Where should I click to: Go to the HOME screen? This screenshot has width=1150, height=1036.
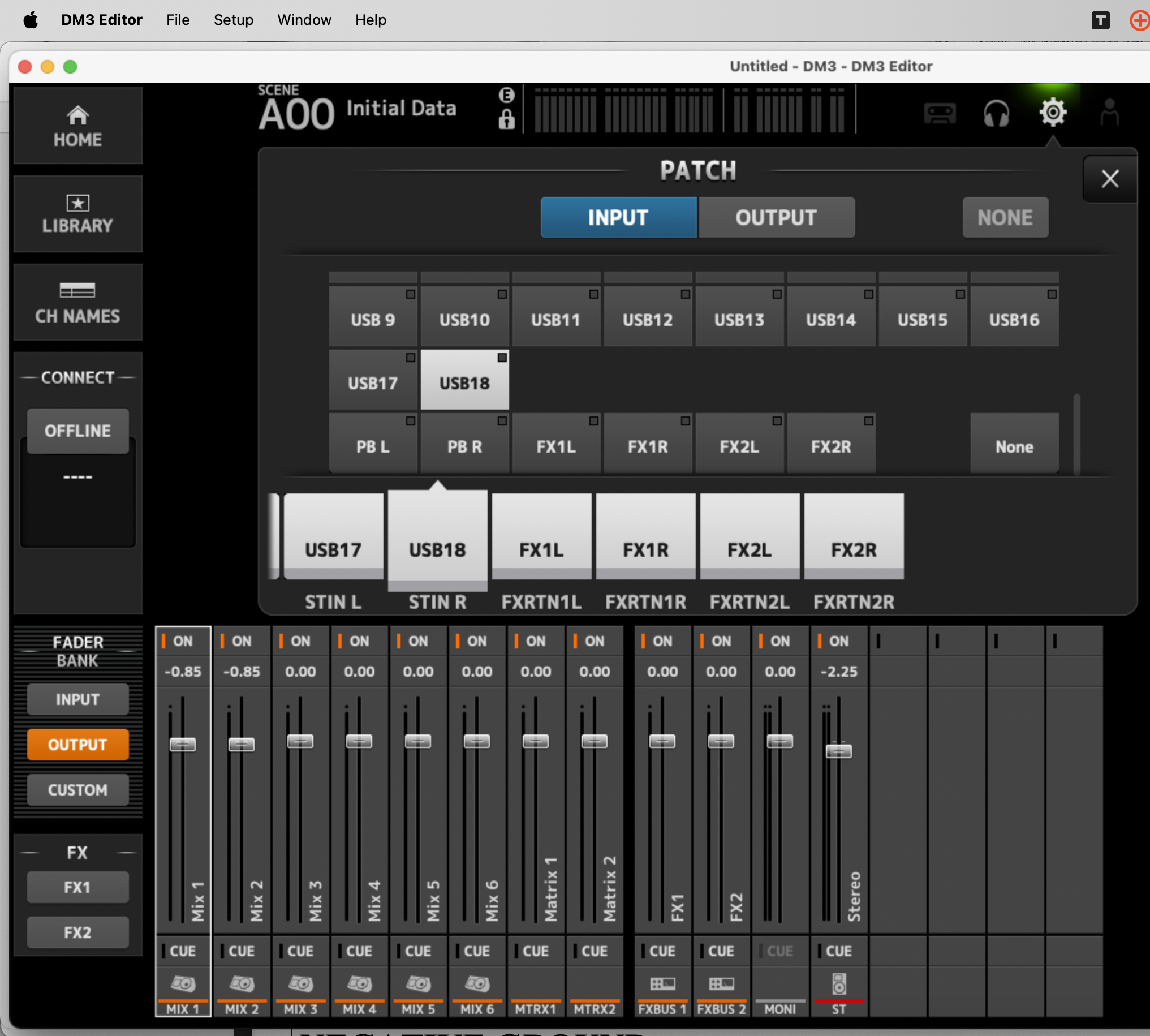78,126
